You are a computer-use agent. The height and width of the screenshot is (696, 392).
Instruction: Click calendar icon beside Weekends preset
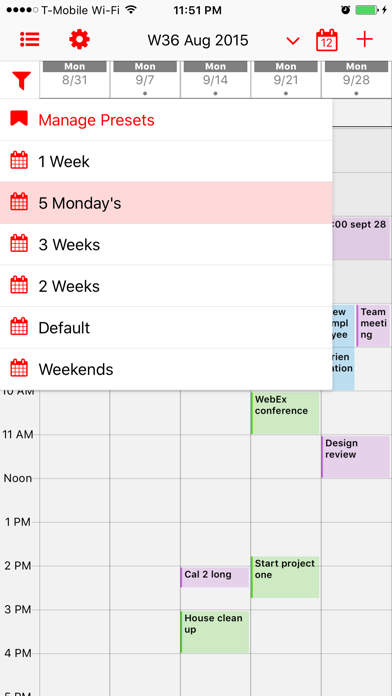coord(19,369)
